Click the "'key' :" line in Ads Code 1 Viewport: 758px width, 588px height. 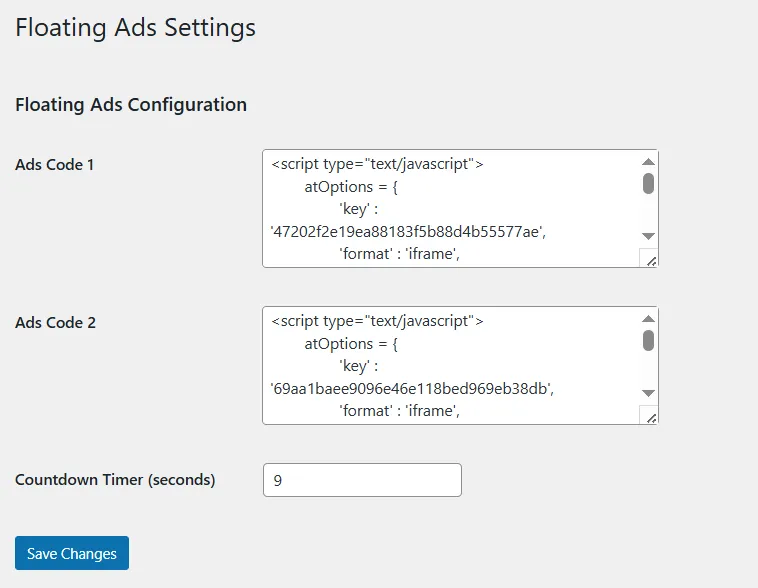point(358,209)
